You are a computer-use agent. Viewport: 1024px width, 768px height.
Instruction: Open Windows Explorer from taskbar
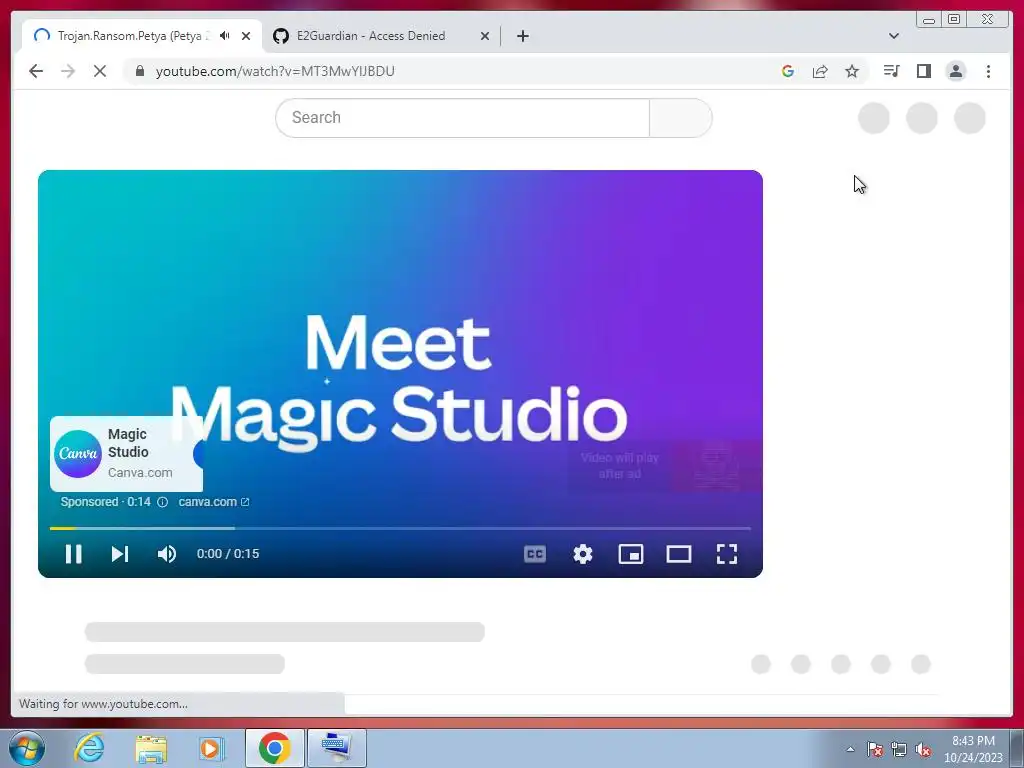click(x=151, y=748)
